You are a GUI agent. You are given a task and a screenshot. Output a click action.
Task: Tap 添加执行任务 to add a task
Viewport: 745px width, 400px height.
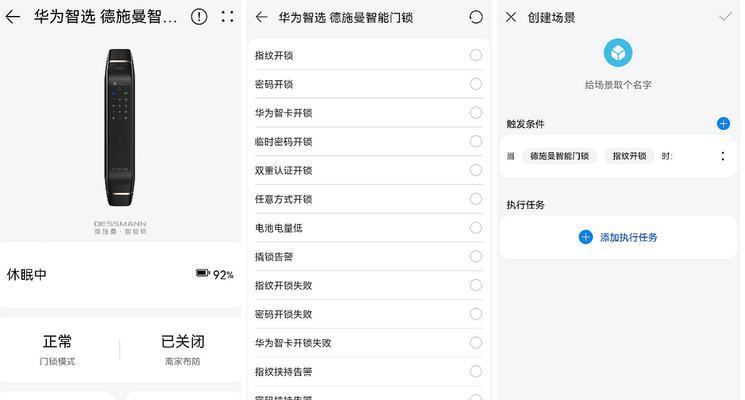pos(618,237)
